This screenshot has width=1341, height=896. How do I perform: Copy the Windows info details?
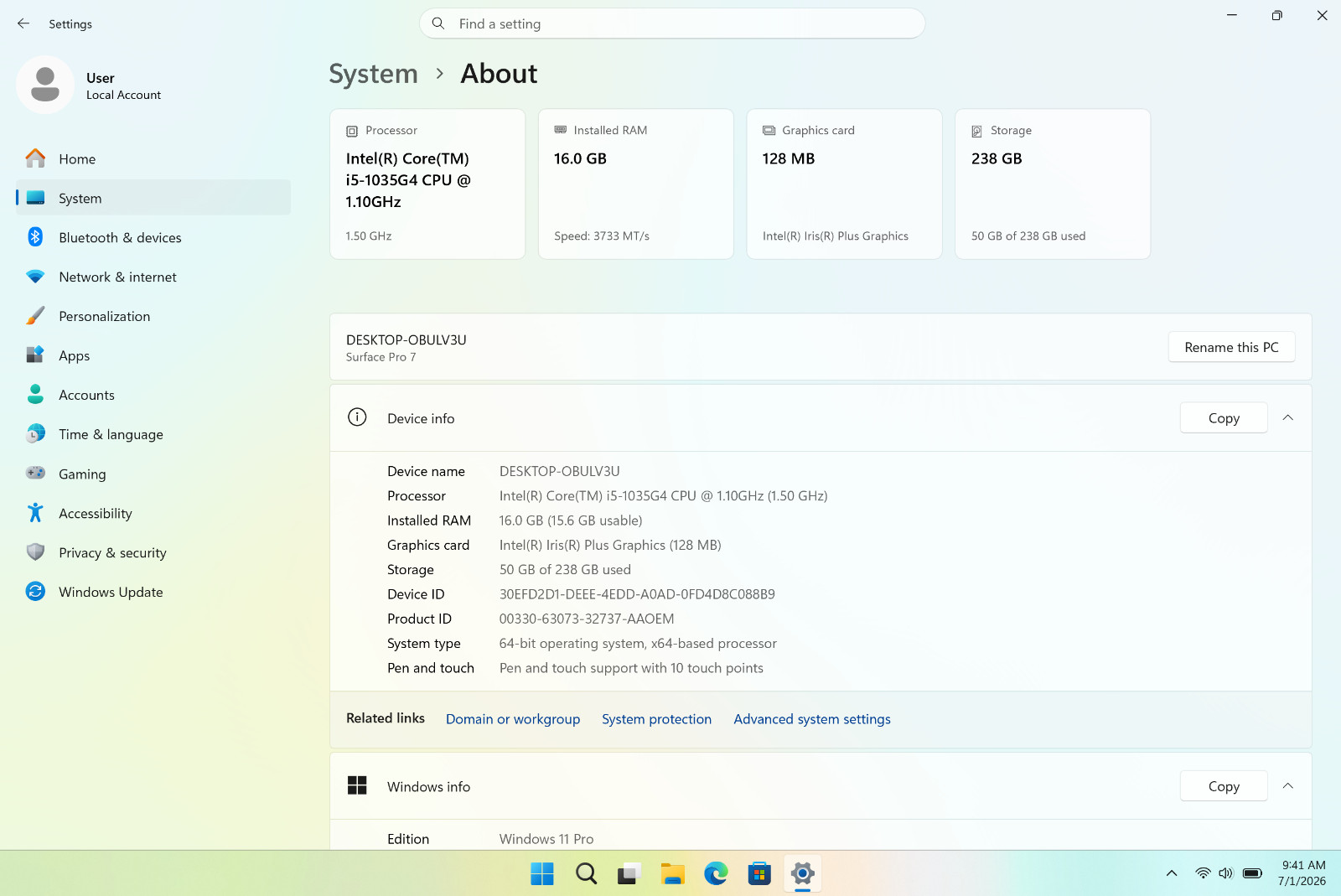(x=1224, y=786)
